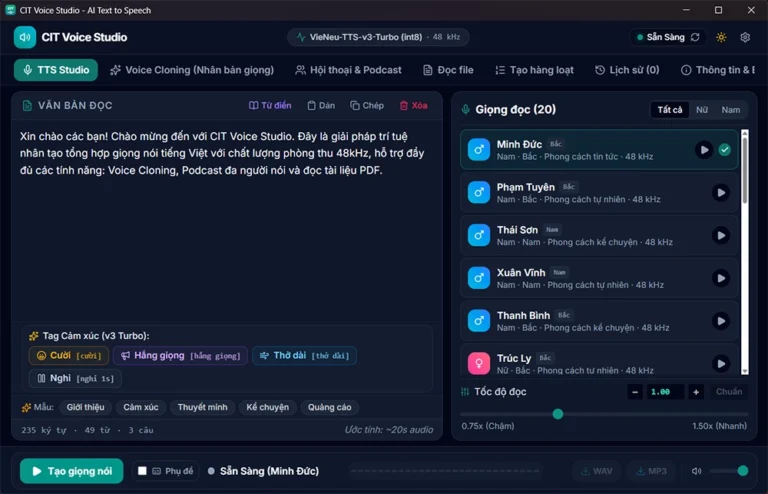768x494 pixels.
Task: Decrease reading speed with minus button
Action: tap(635, 392)
